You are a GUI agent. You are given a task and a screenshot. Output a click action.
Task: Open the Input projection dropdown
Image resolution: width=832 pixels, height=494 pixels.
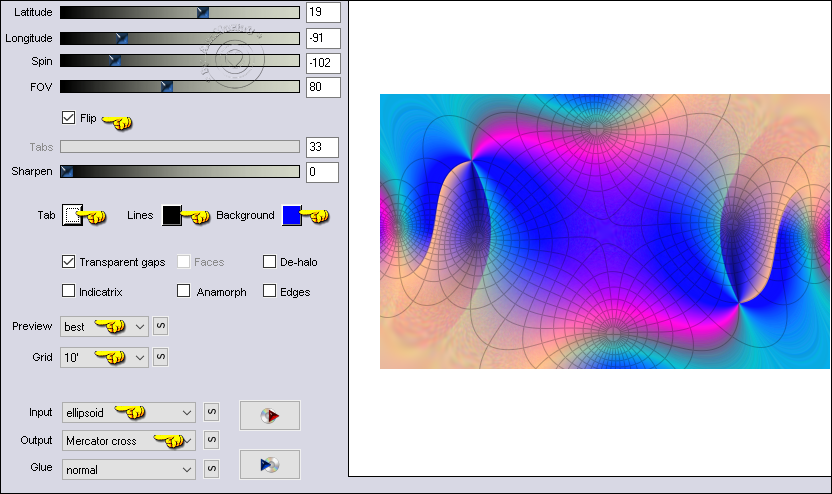[186, 411]
